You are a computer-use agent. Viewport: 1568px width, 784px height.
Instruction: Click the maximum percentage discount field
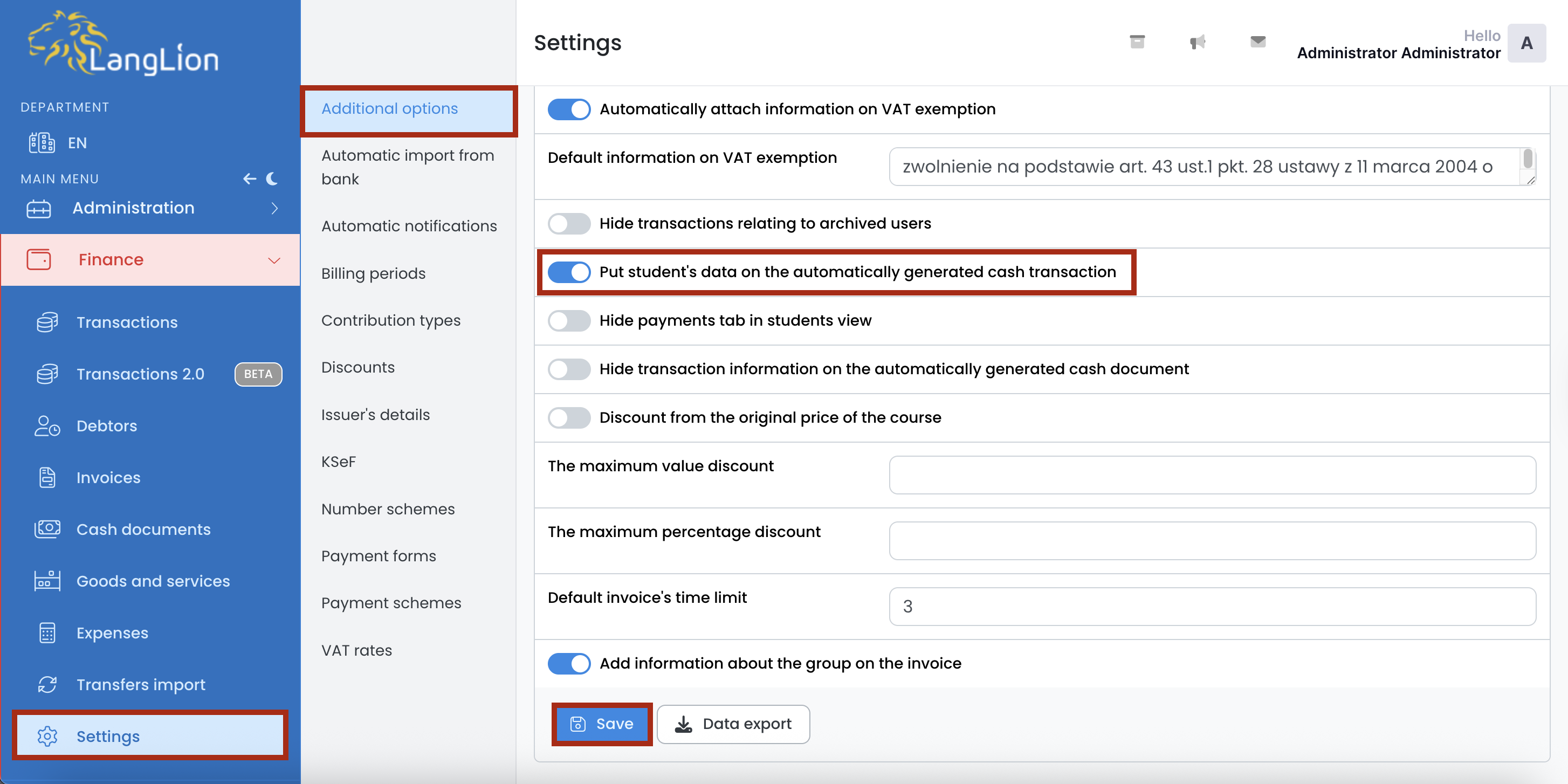tap(1211, 540)
